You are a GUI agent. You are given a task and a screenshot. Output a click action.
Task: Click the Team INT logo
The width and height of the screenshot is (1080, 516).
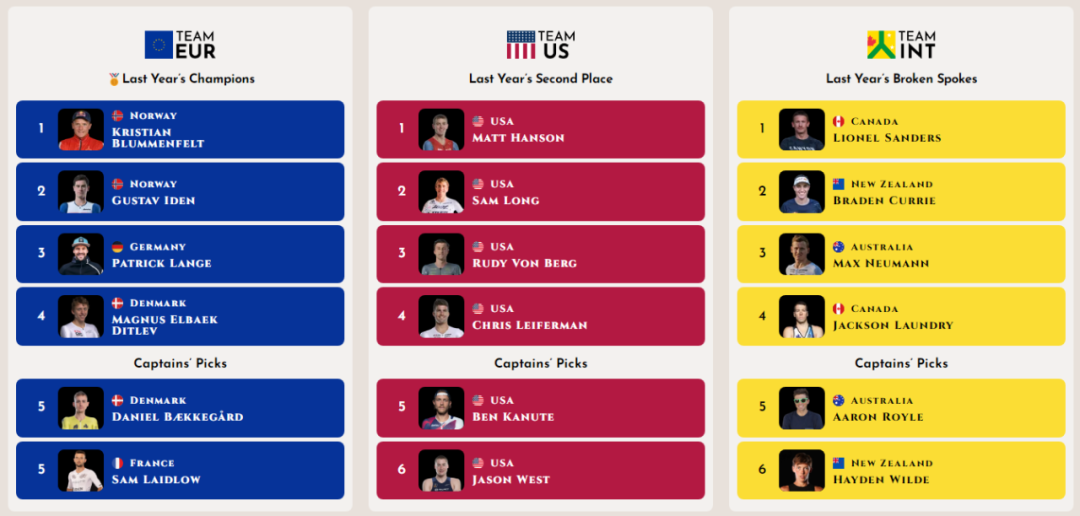tap(880, 44)
